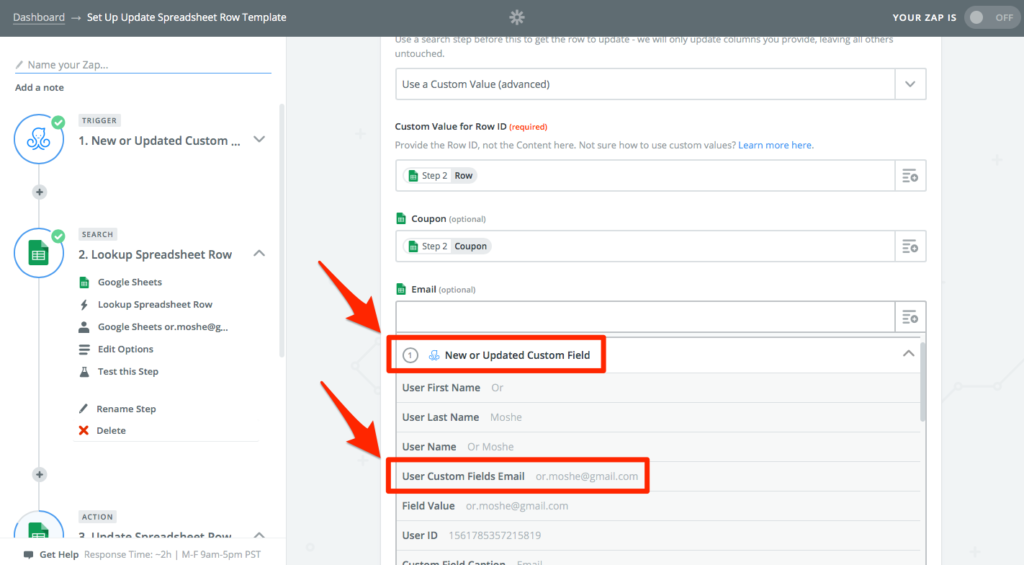Click the Test this Step flask icon

pyautogui.click(x=84, y=372)
